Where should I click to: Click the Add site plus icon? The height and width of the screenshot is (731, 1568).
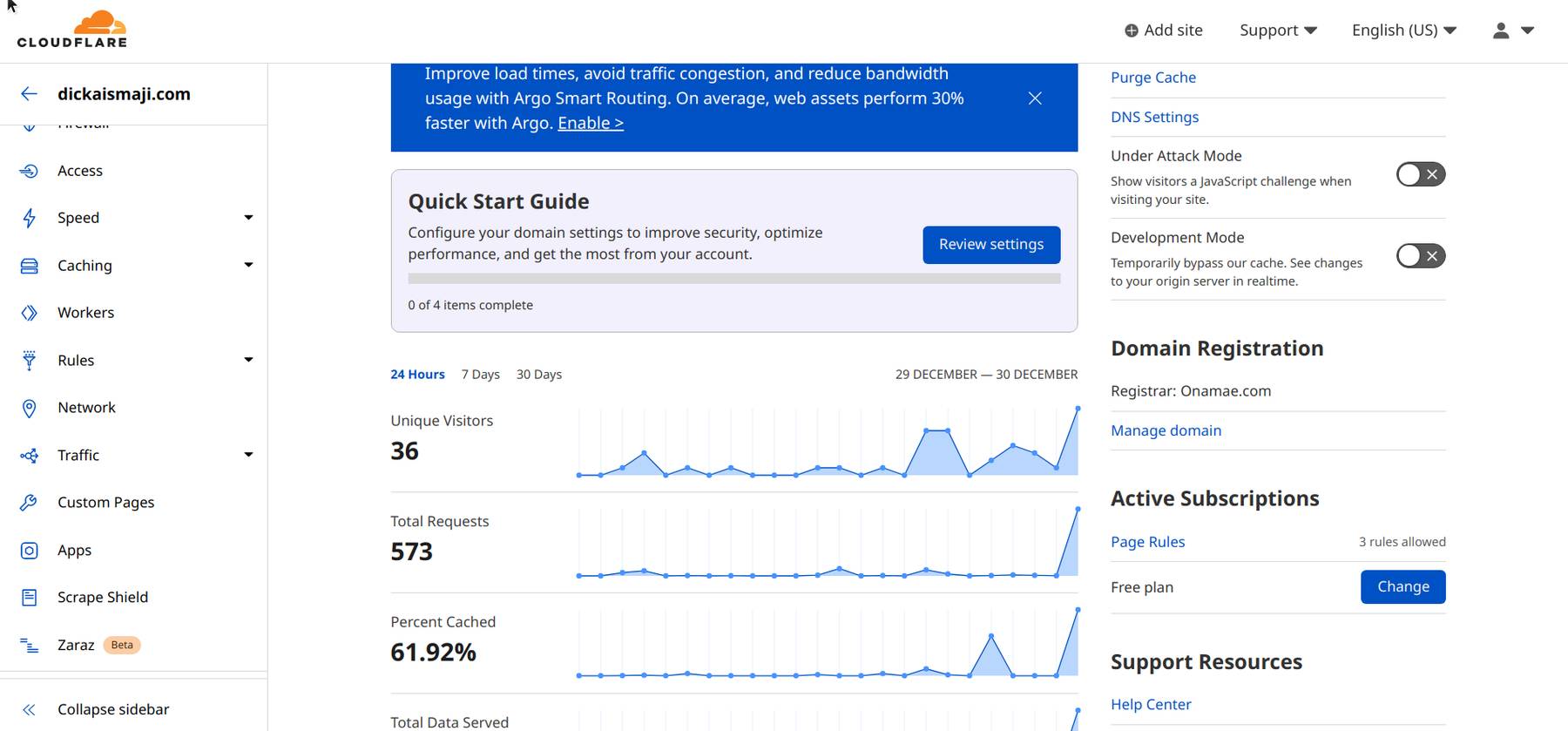coord(1131,30)
